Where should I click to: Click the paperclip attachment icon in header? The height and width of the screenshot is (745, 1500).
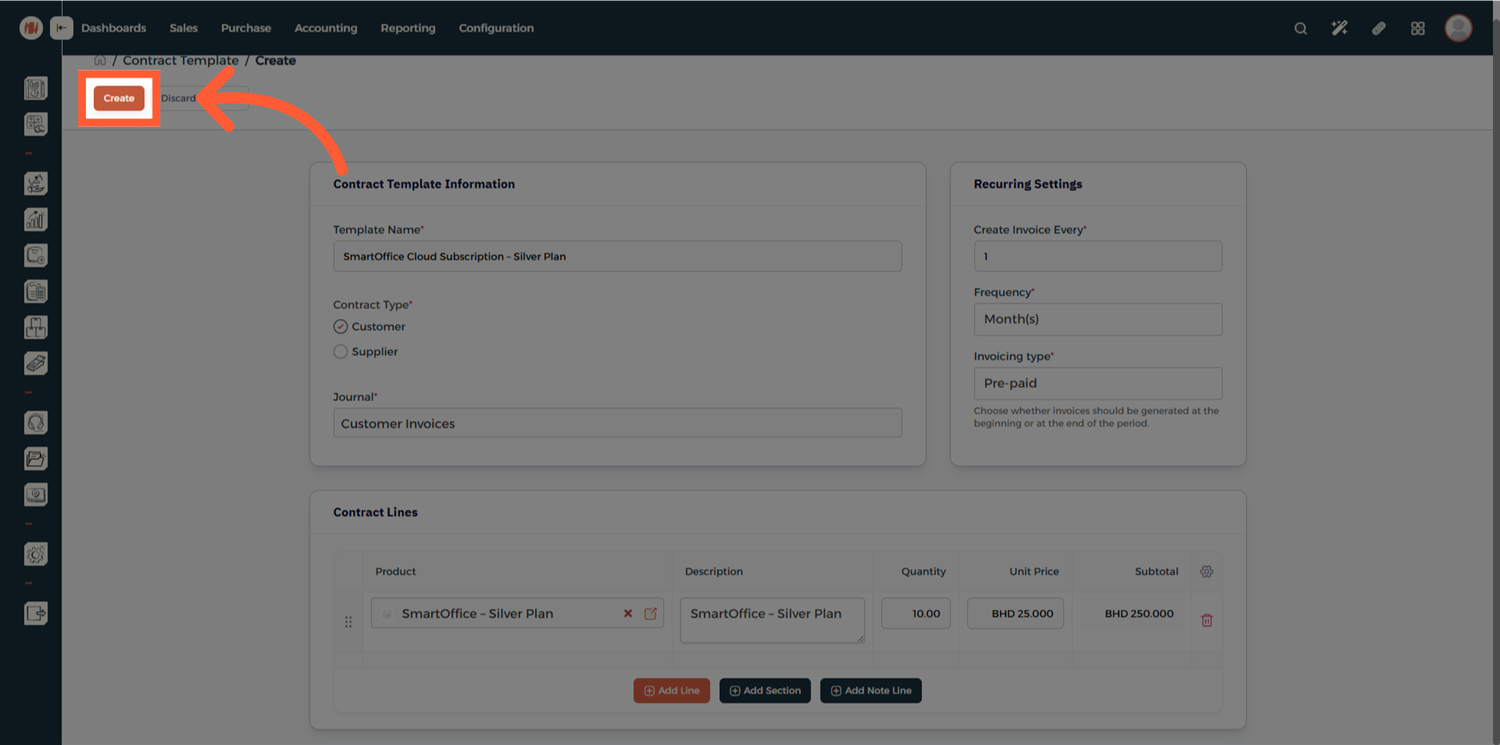point(1378,28)
